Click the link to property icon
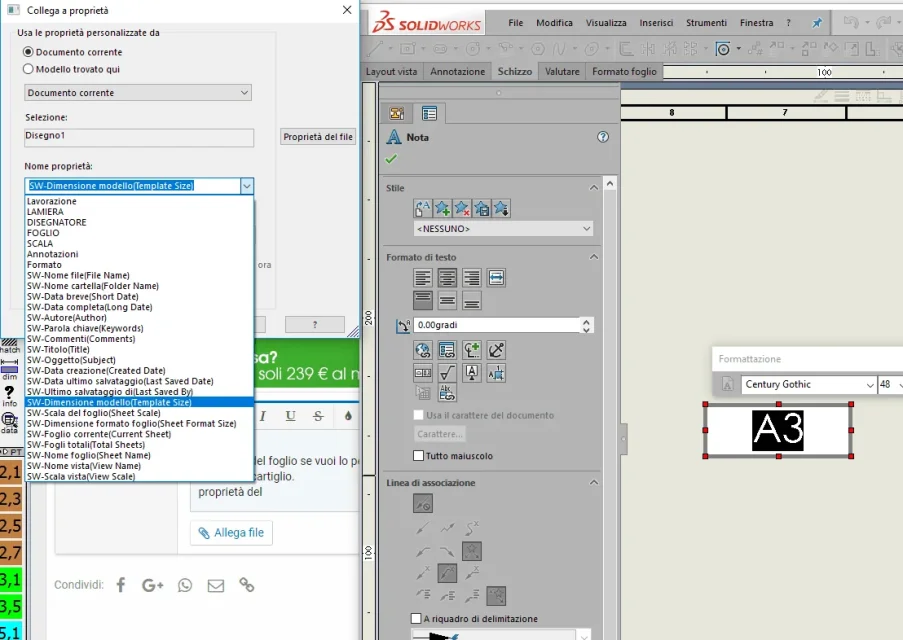903x640 pixels. coord(447,350)
